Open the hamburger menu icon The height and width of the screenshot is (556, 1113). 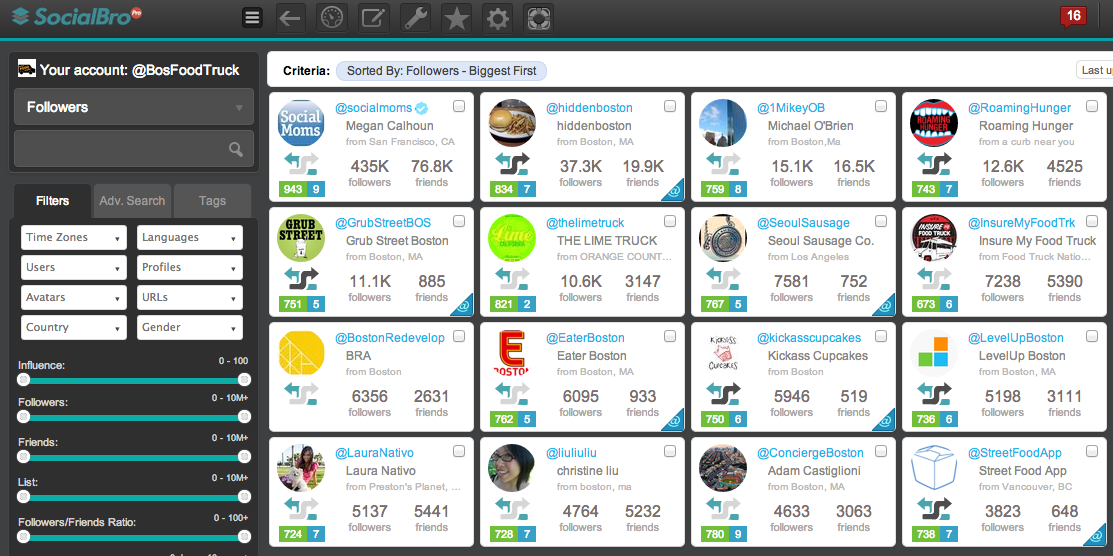(x=252, y=18)
